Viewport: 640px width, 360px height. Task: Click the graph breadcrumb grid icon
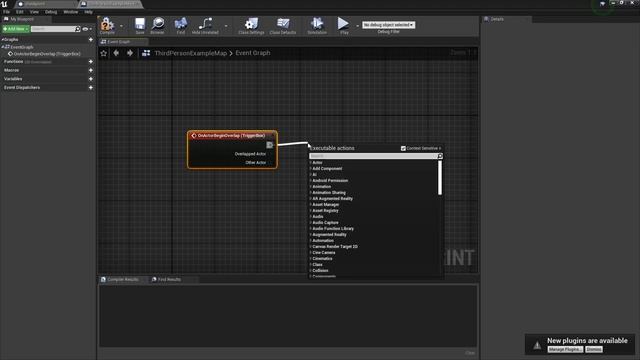146,53
